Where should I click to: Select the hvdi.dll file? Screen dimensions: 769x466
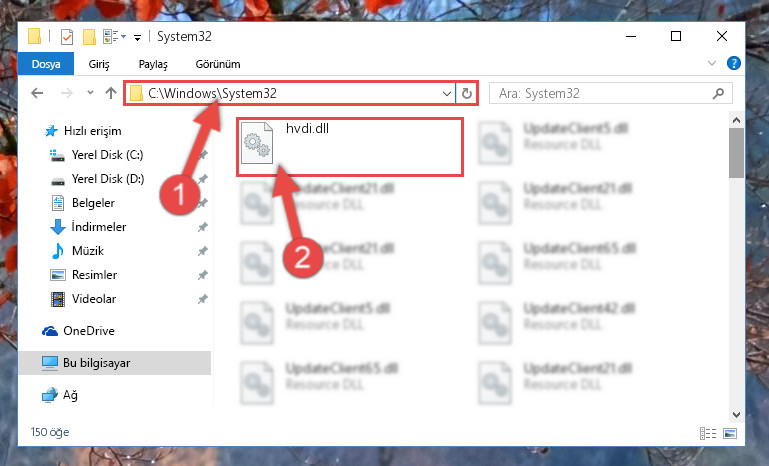(x=350, y=147)
